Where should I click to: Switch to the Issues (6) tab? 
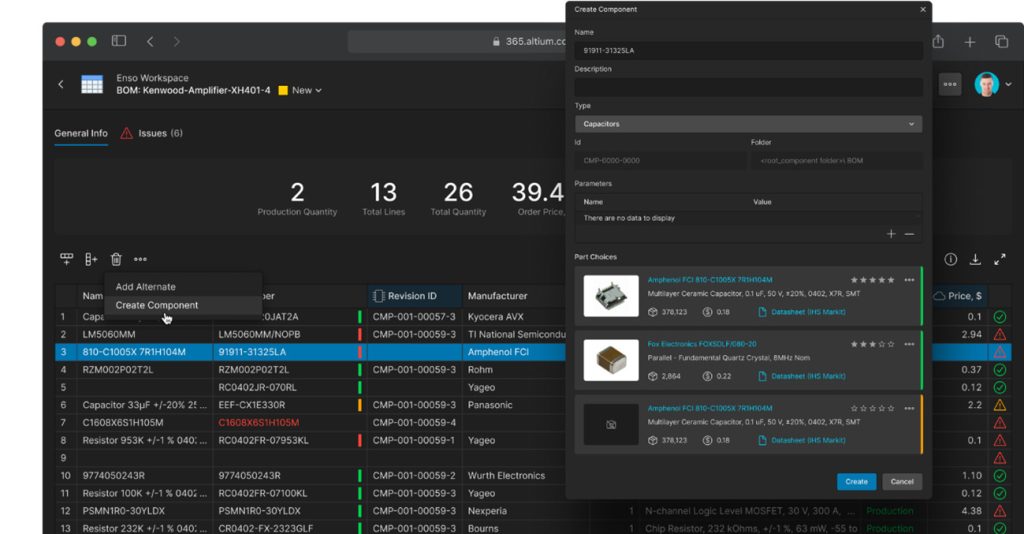pyautogui.click(x=152, y=133)
